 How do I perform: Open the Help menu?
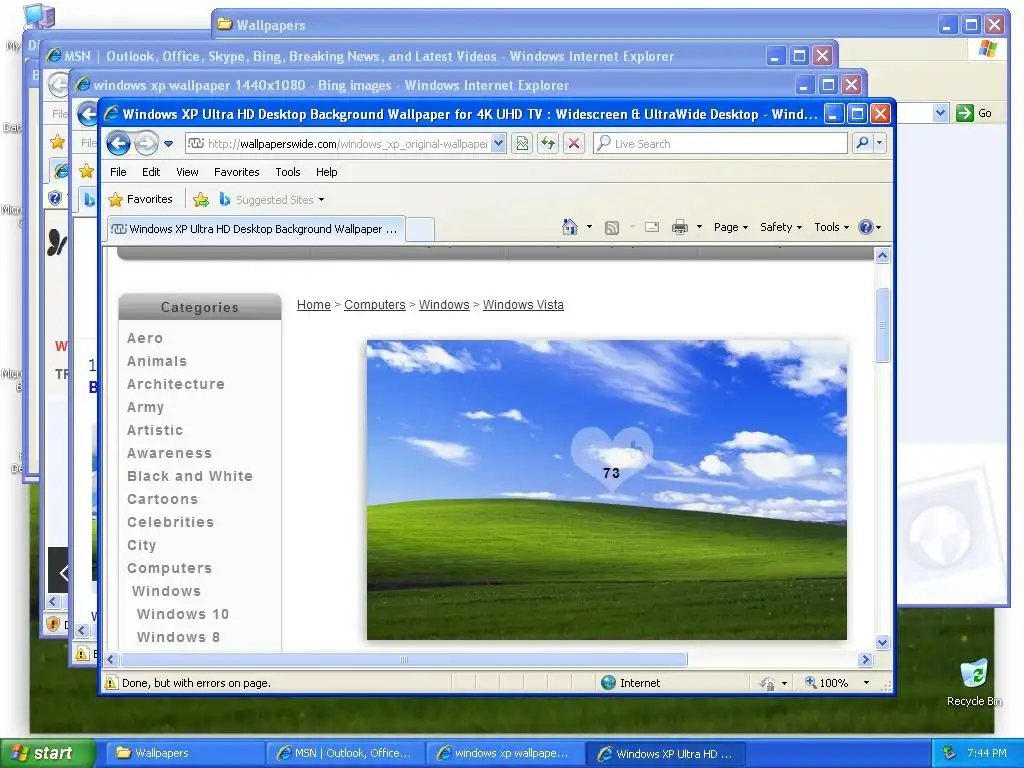pos(327,172)
